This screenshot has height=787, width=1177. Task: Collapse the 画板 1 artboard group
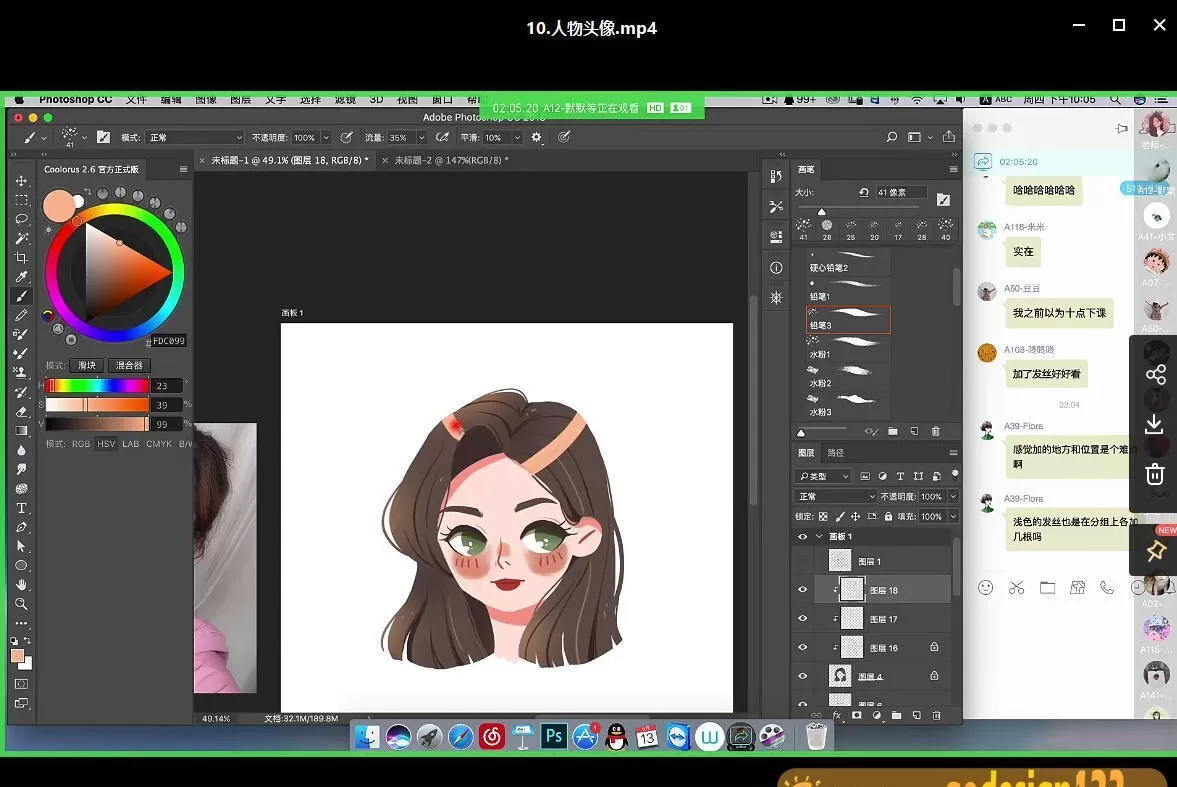(x=819, y=537)
